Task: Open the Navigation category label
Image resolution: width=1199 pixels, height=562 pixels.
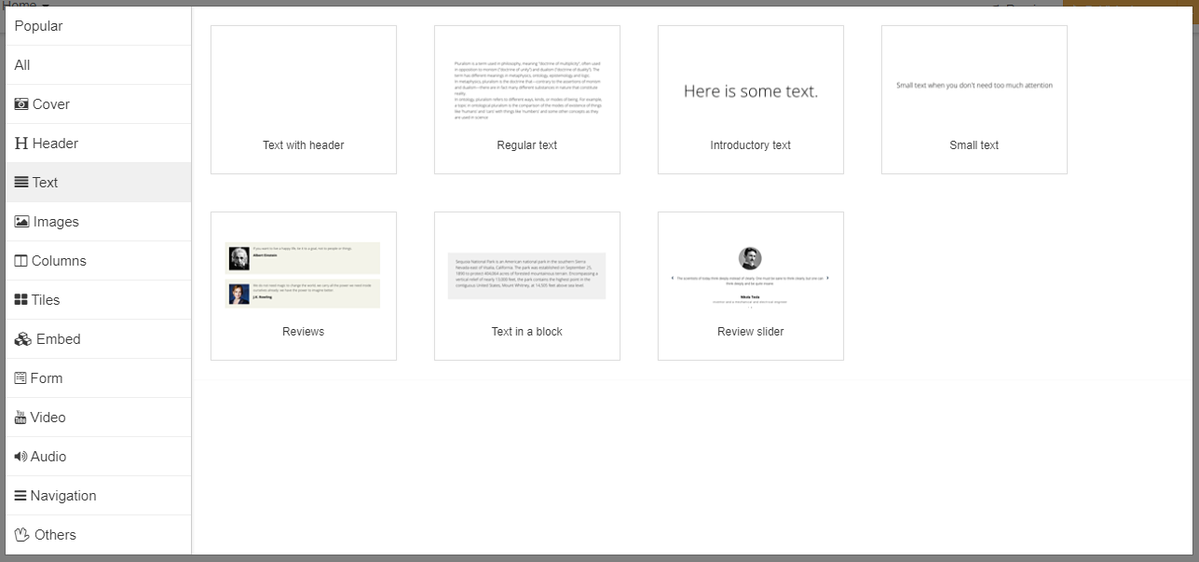Action: click(63, 495)
